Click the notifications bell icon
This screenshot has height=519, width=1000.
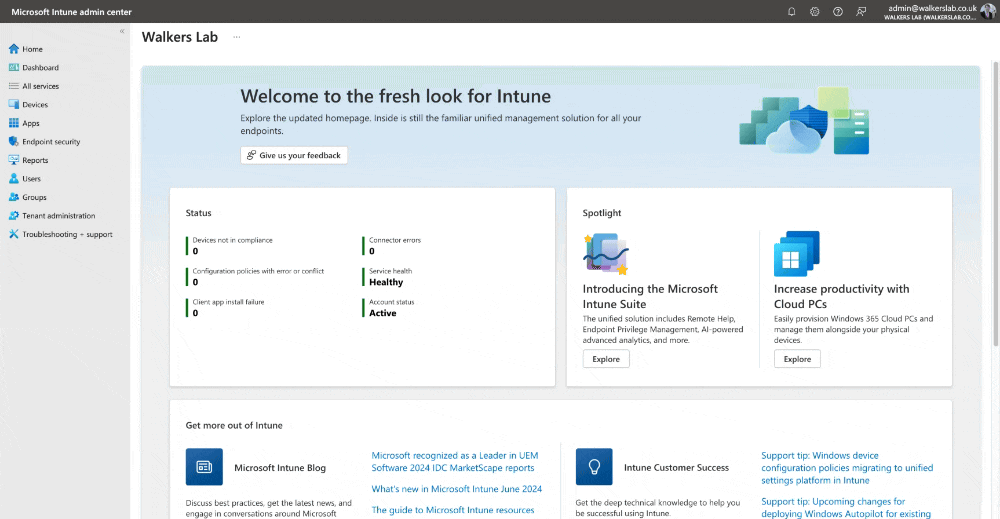point(792,11)
